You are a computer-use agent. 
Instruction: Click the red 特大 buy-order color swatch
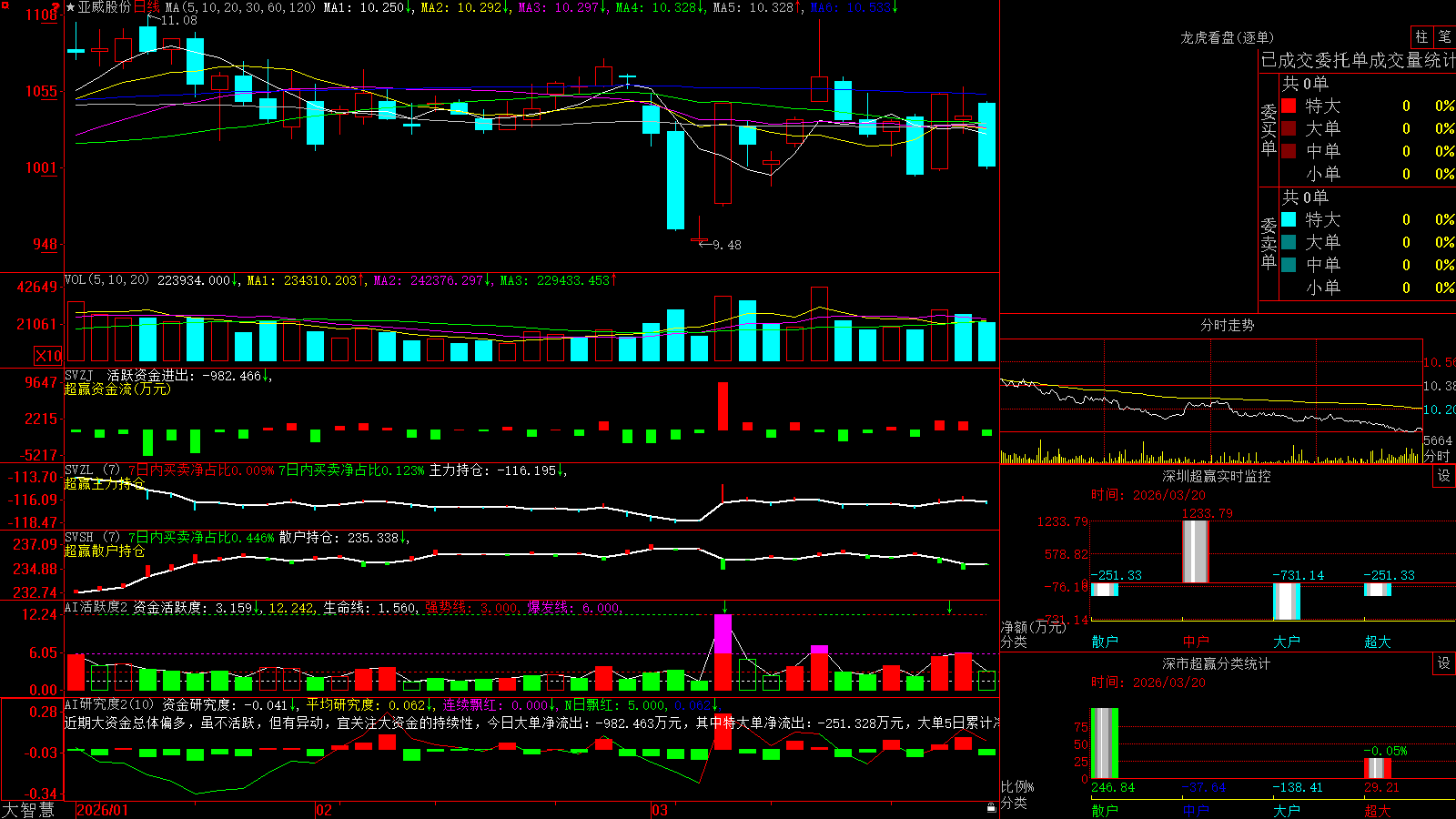point(1289,106)
